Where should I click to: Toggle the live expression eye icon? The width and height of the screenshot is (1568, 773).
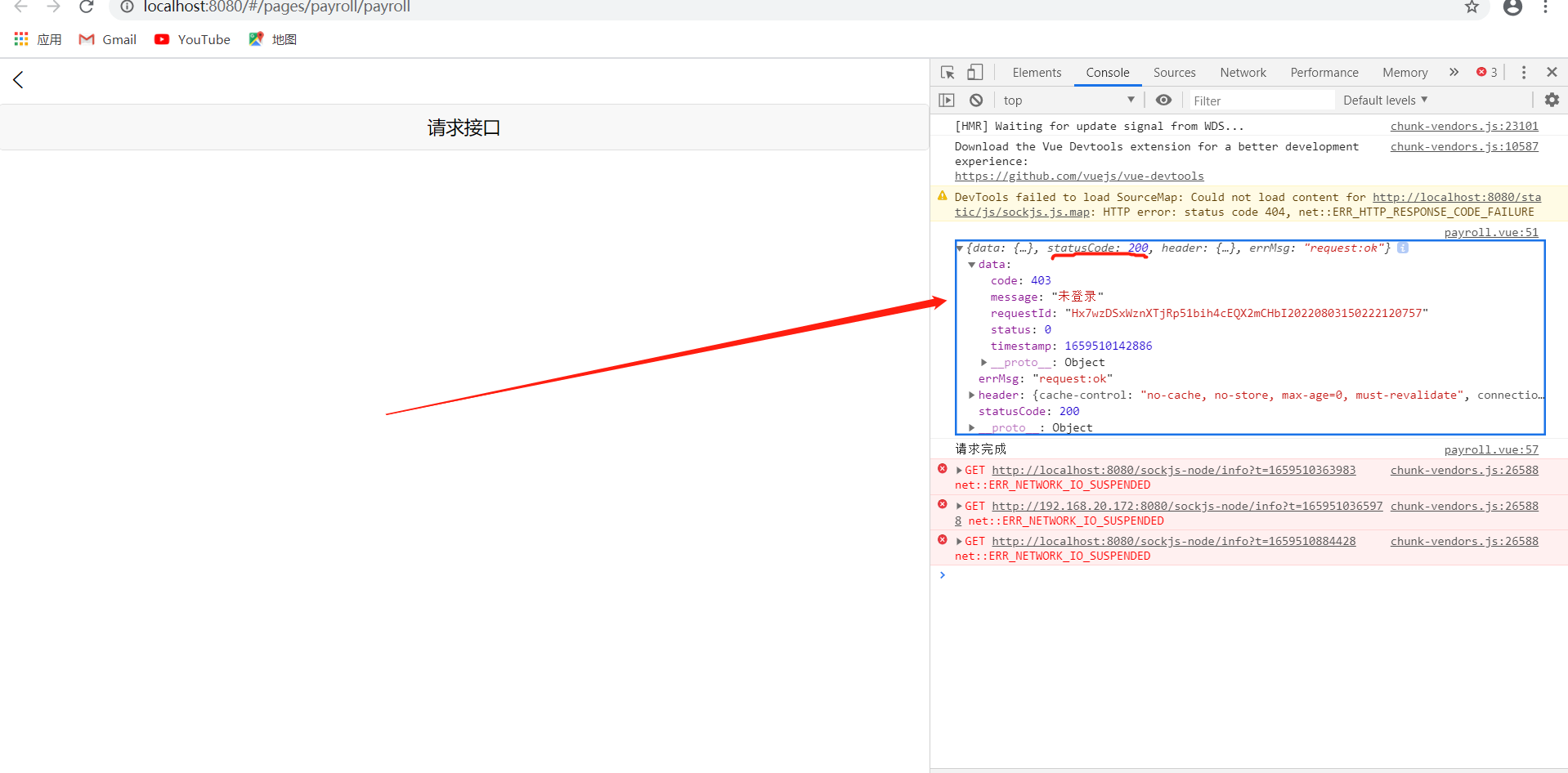1163,100
